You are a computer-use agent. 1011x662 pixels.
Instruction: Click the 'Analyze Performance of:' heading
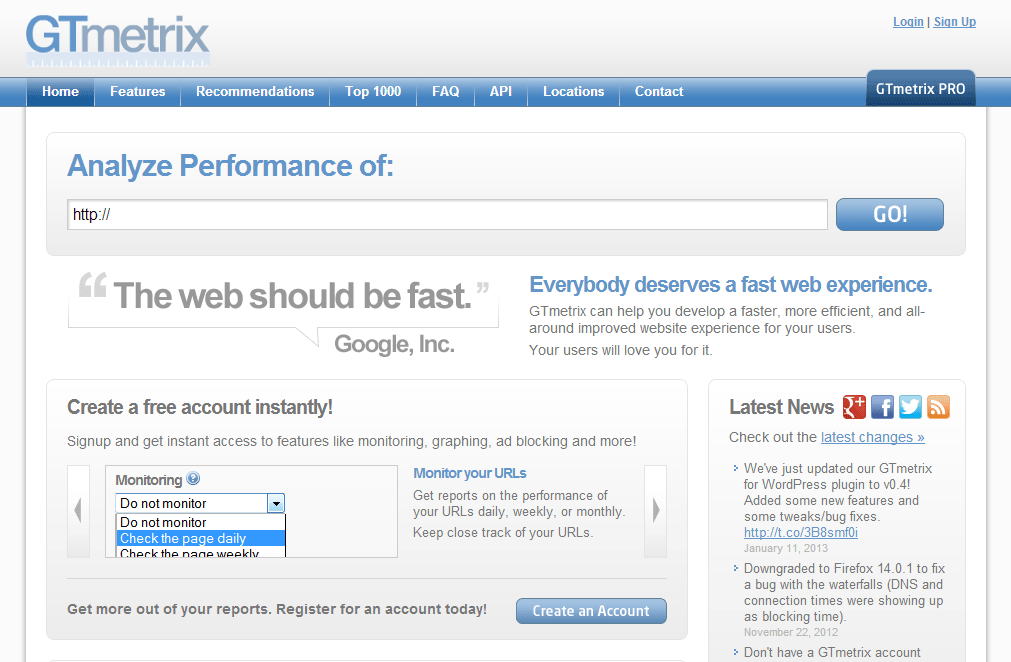(230, 166)
